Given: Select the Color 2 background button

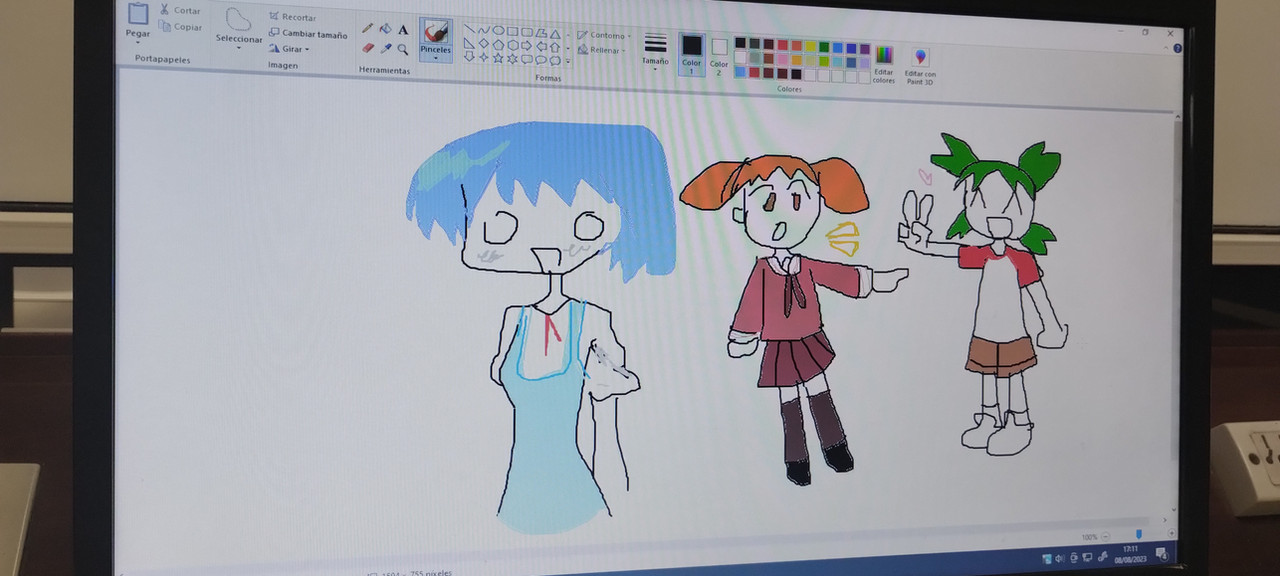Looking at the screenshot, I should (719, 56).
